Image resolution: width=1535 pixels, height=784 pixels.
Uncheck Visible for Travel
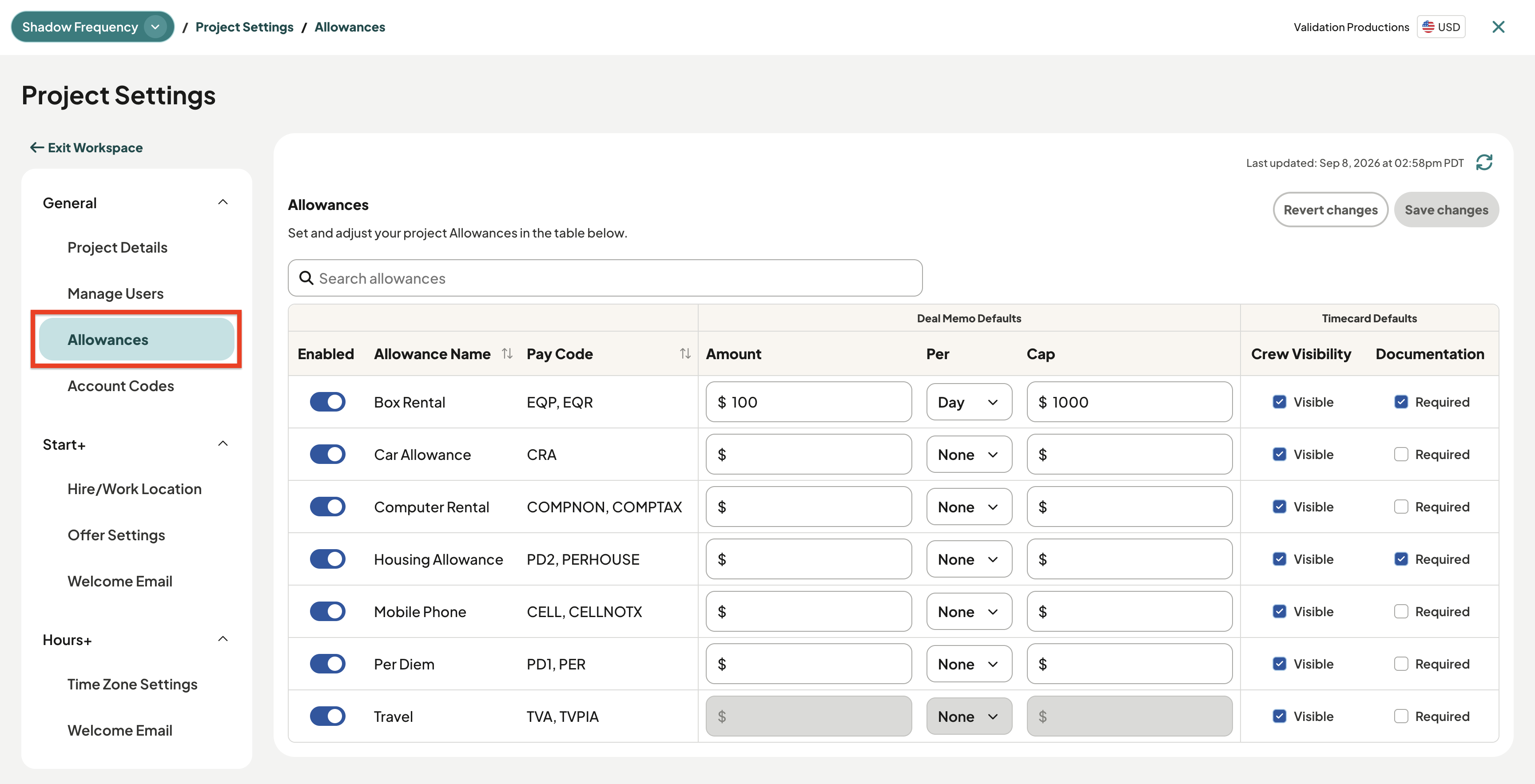[1279, 716]
